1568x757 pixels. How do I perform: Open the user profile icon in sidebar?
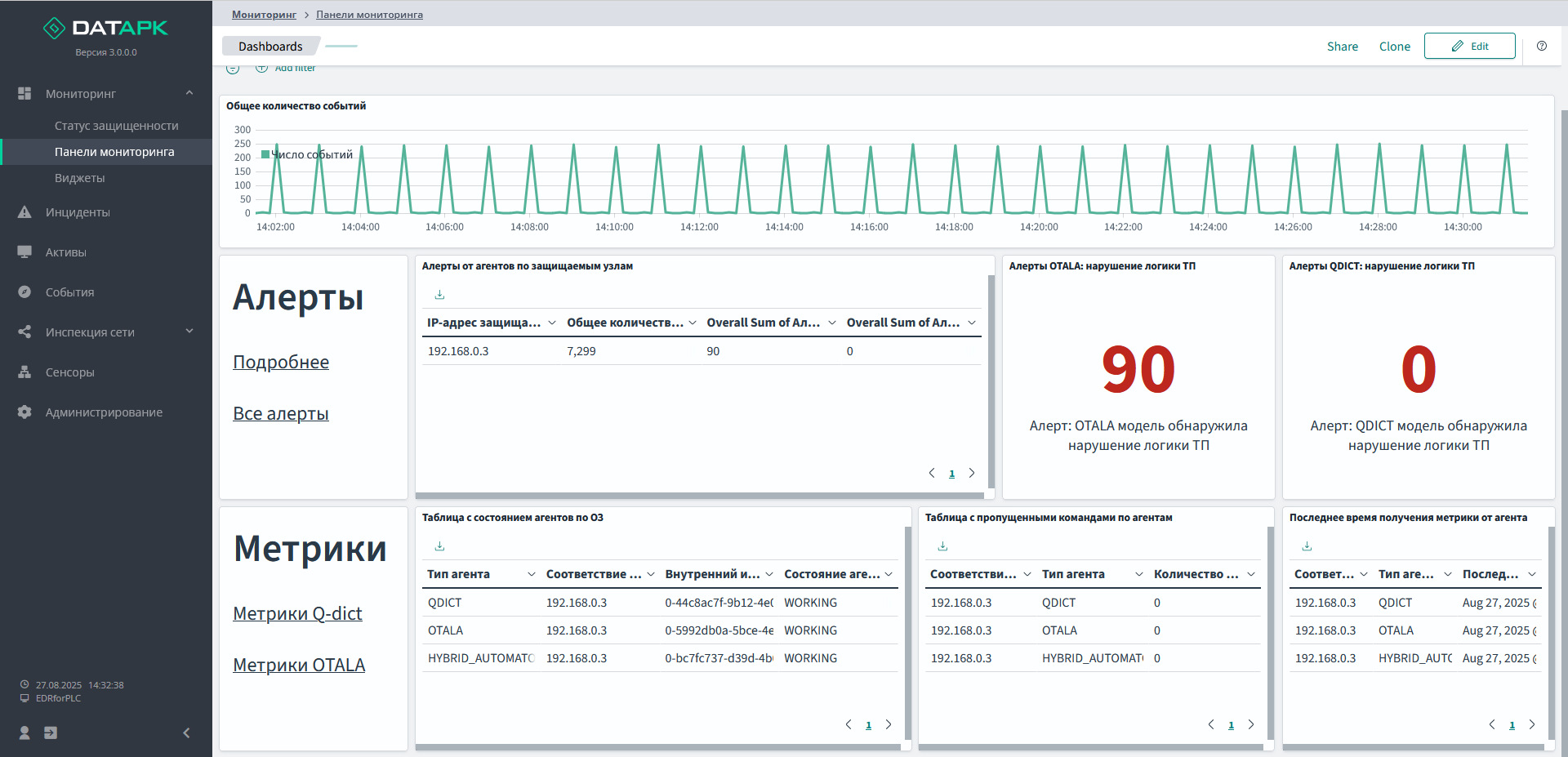pyautogui.click(x=24, y=733)
